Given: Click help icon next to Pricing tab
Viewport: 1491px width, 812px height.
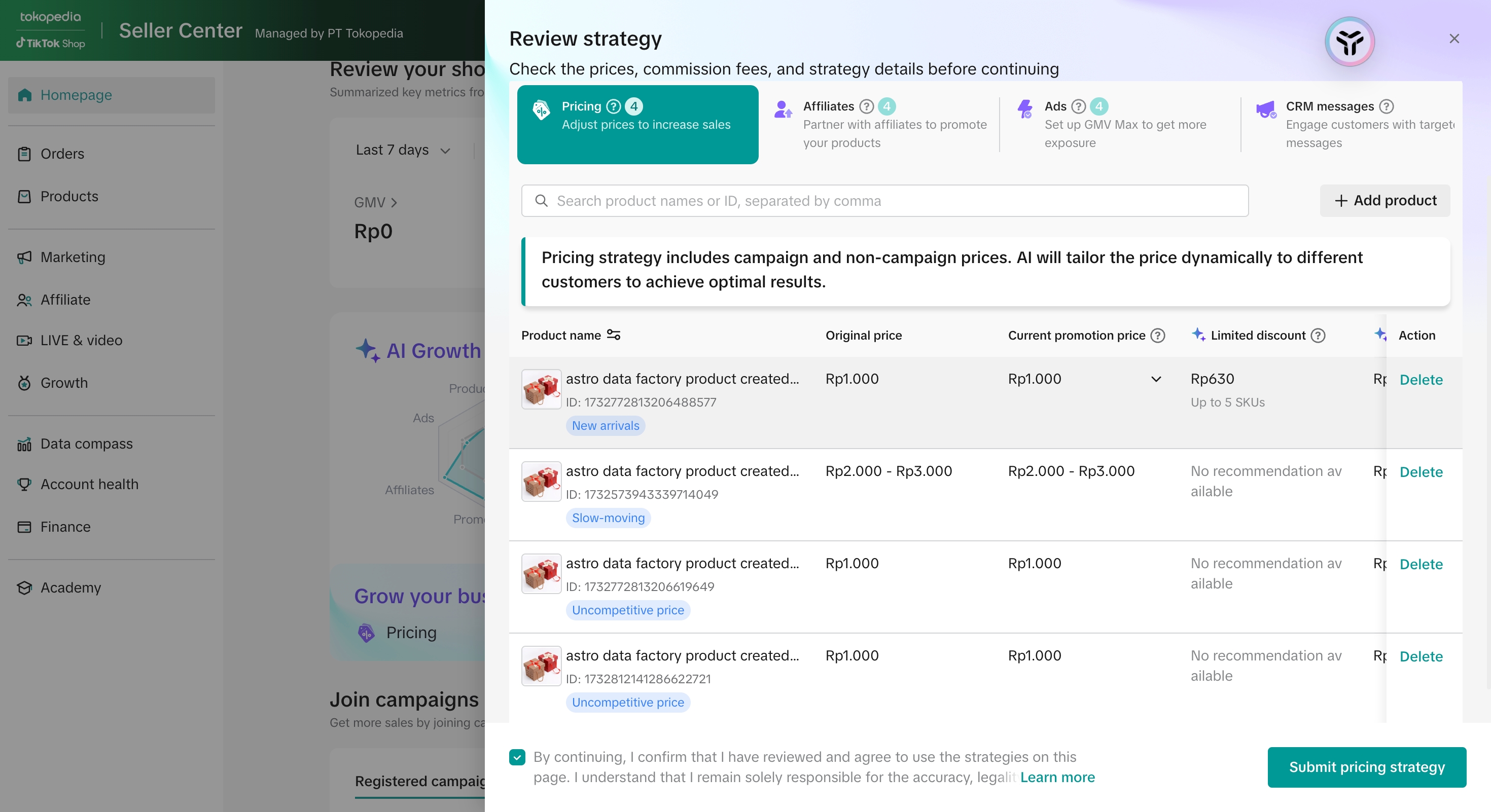Looking at the screenshot, I should click(x=614, y=106).
